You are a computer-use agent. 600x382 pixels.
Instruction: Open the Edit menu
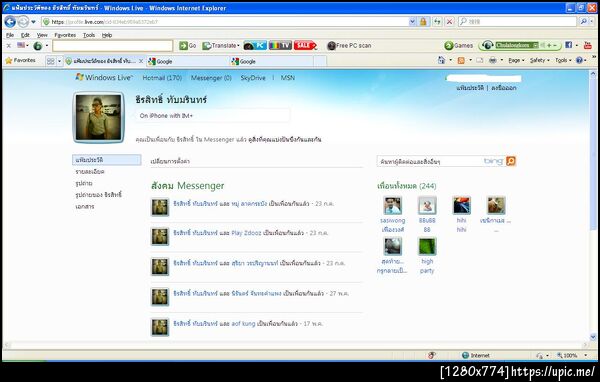25,35
